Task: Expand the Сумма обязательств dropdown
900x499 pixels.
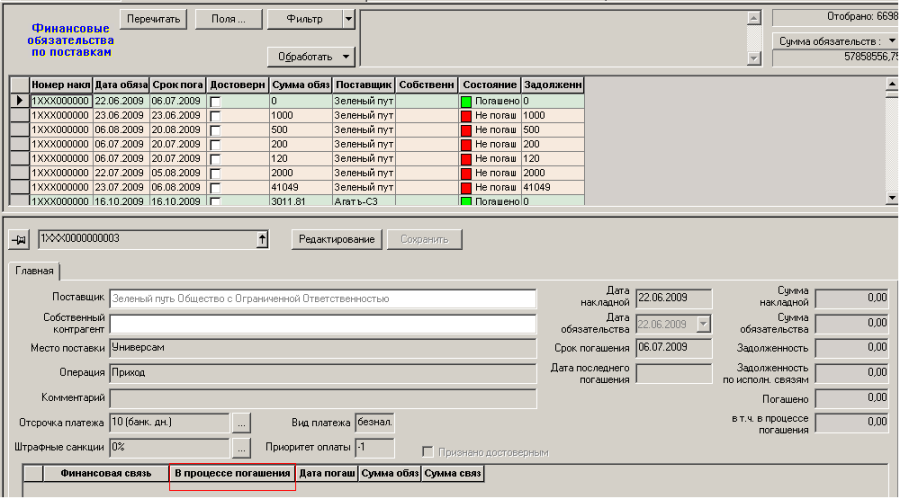Action: click(891, 41)
